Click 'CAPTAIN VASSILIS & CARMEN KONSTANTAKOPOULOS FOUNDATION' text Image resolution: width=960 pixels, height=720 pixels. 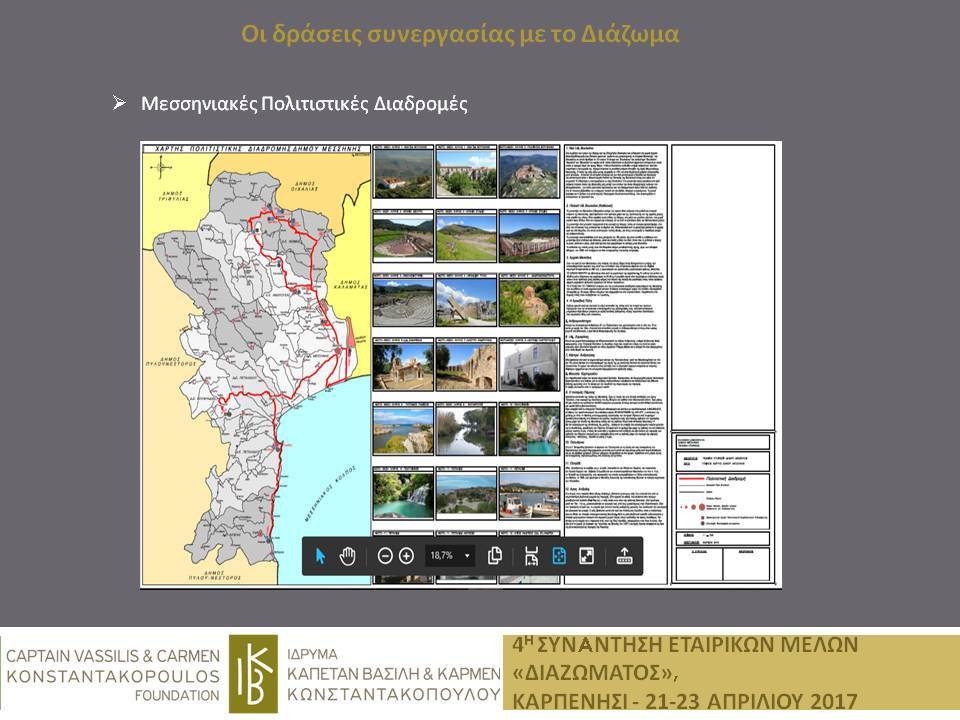pyautogui.click(x=113, y=675)
